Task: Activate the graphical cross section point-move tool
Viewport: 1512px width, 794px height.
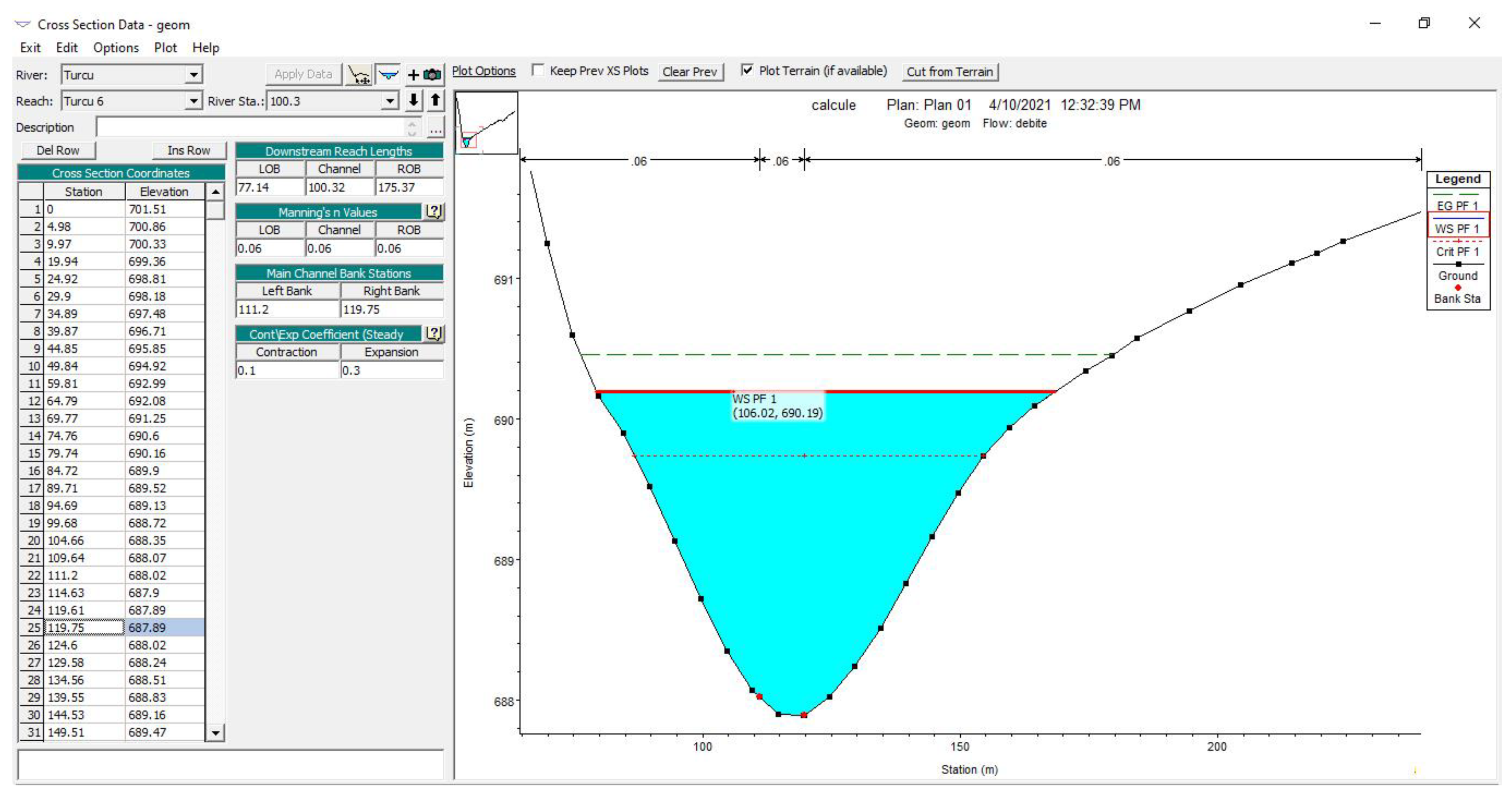Action: point(358,74)
